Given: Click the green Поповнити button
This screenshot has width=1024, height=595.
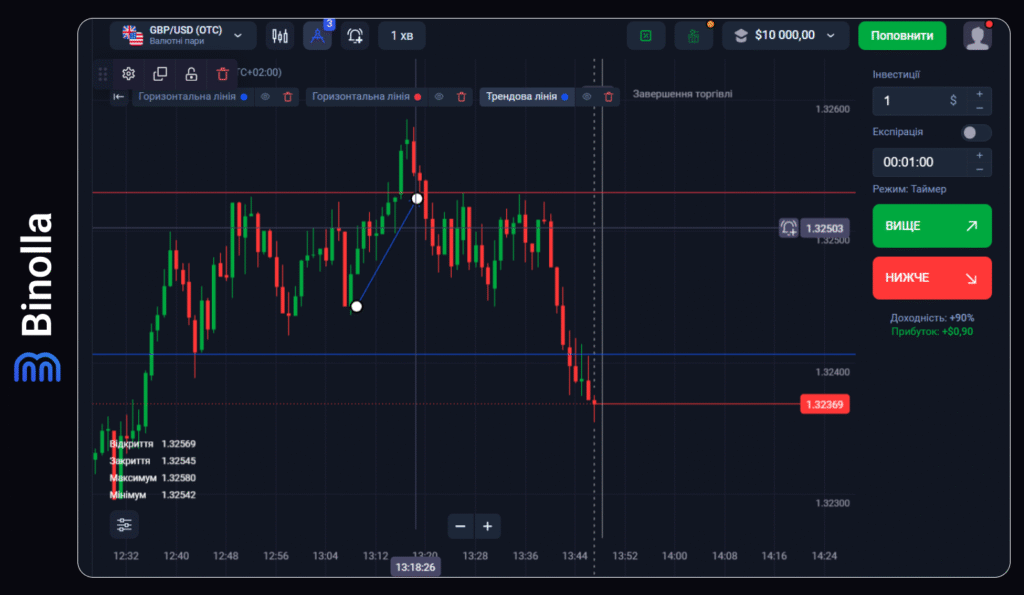Looking at the screenshot, I should click(x=901, y=36).
